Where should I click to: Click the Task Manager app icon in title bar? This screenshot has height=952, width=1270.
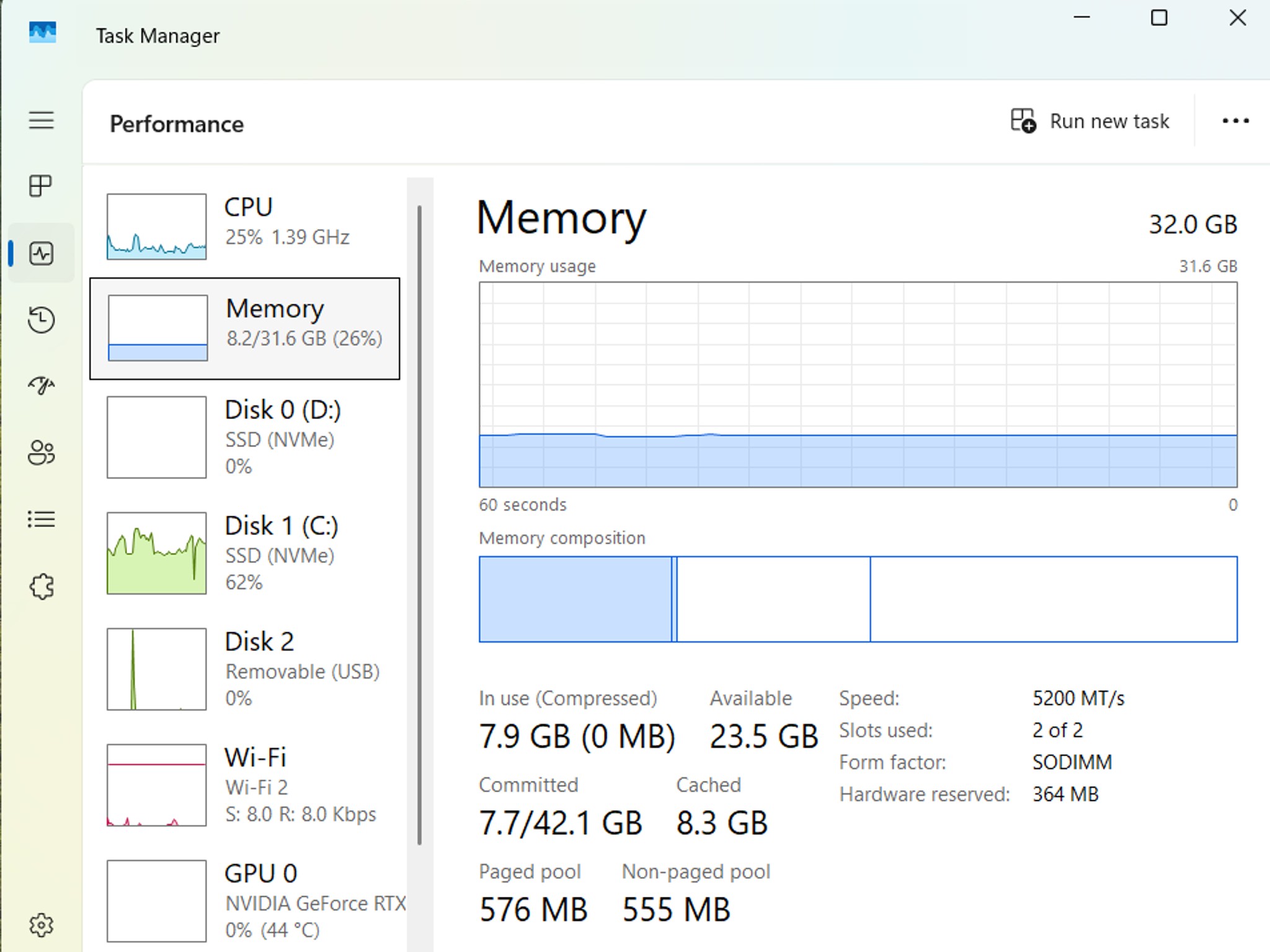[x=43, y=32]
